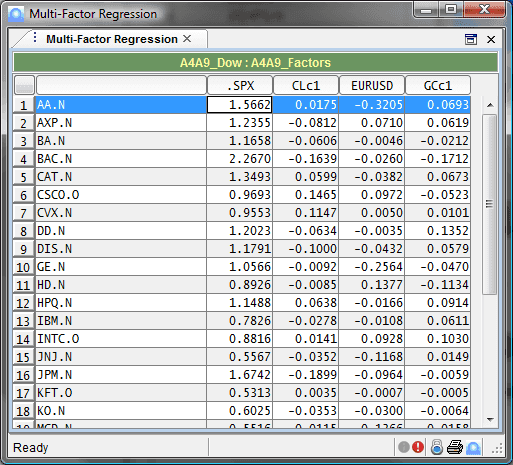Click the CLc1 column header

click(x=306, y=85)
